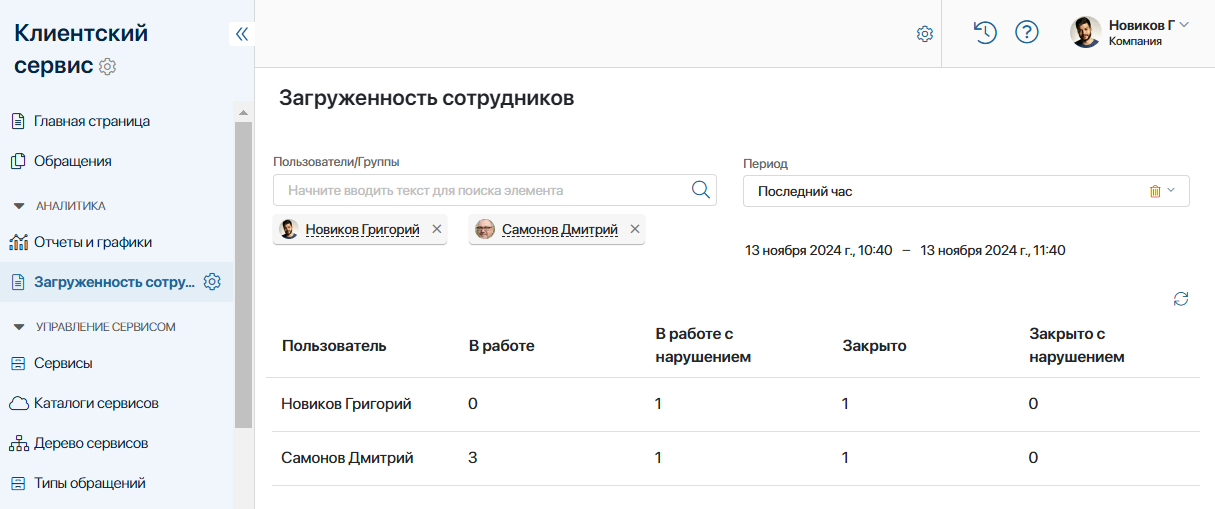Clear the period with trash icon
This screenshot has height=509, width=1215.
pyautogui.click(x=1155, y=191)
